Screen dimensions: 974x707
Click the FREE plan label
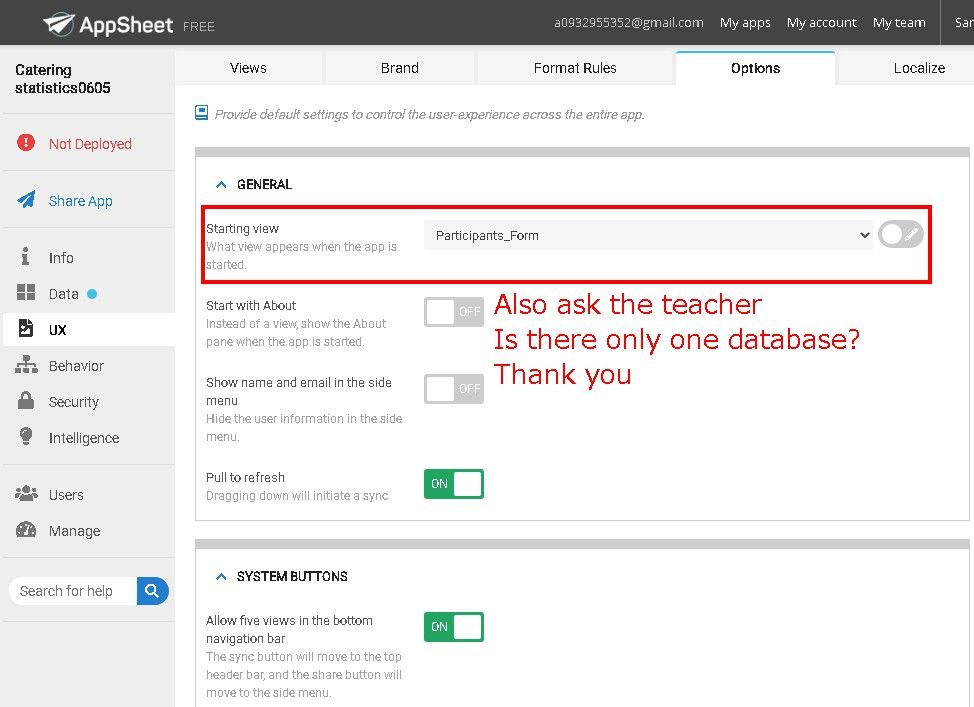coord(199,26)
